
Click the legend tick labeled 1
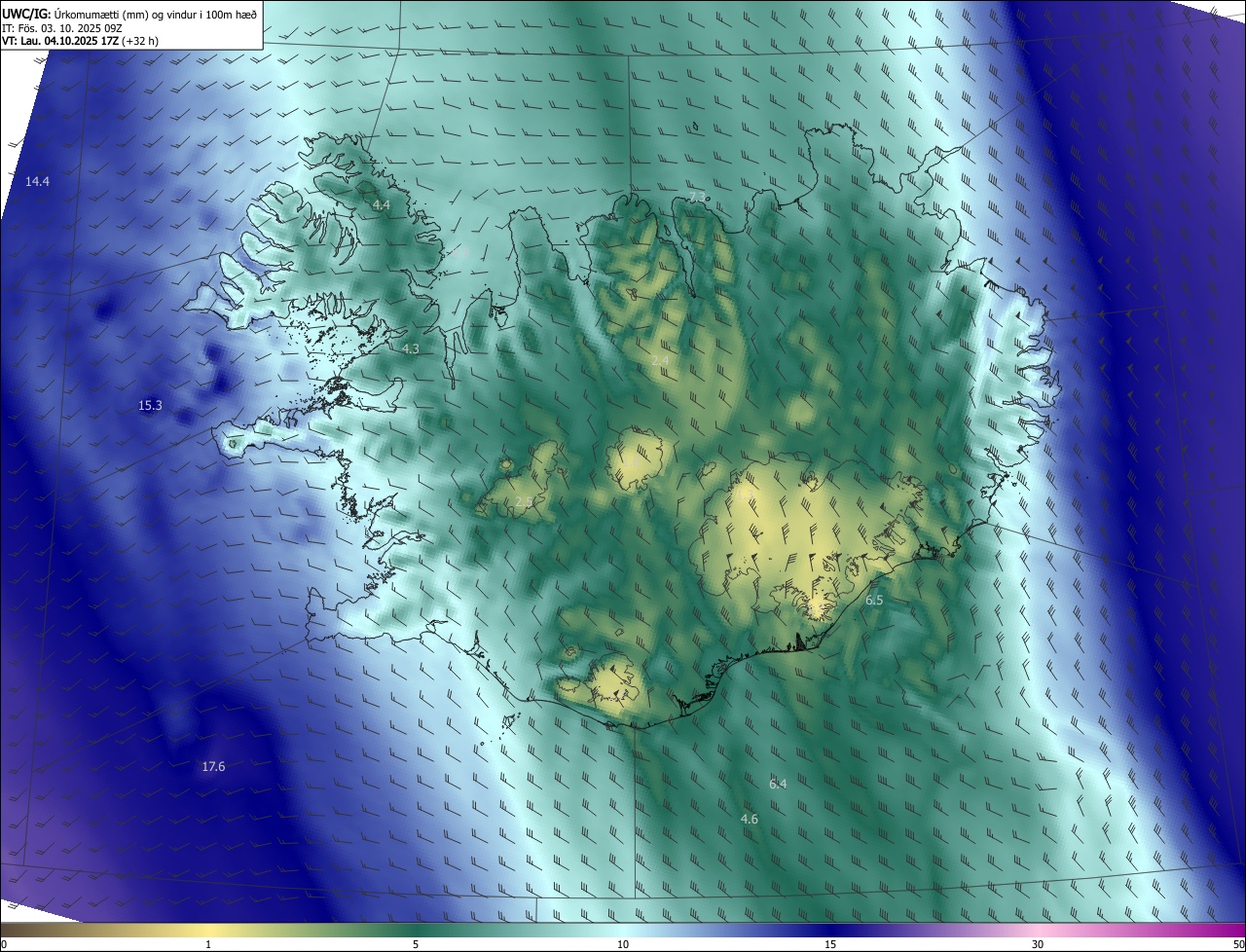(208, 945)
